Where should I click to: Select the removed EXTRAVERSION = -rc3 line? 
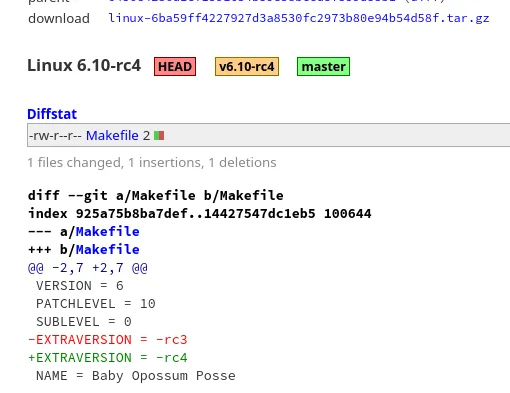pyautogui.click(x=108, y=340)
